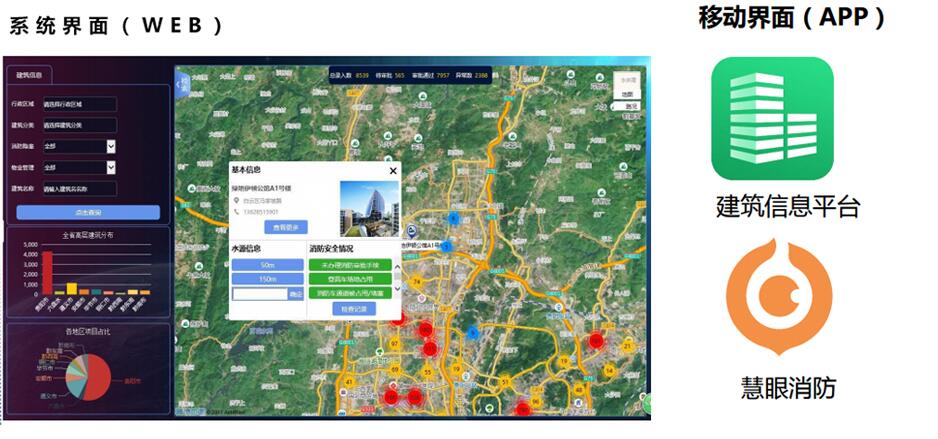Click the 登高车场地占用 green tag

tap(350, 279)
